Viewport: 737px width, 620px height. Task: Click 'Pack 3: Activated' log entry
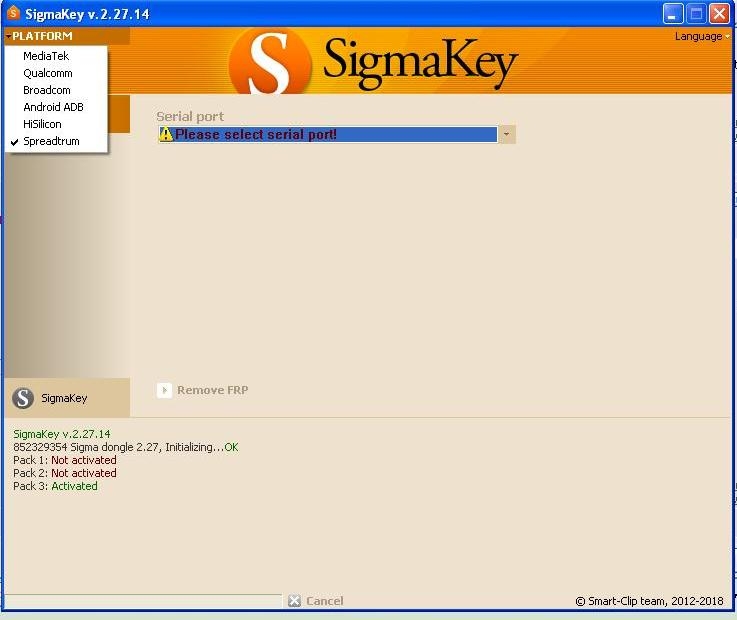click(55, 486)
